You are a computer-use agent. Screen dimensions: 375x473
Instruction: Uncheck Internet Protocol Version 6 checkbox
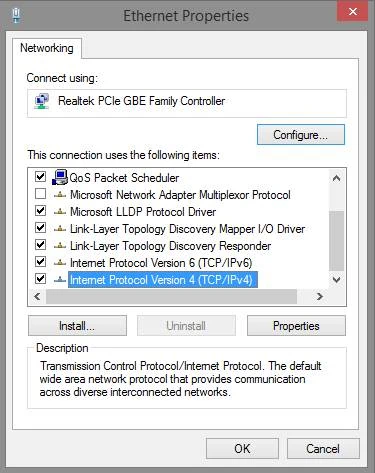pyautogui.click(x=40, y=261)
